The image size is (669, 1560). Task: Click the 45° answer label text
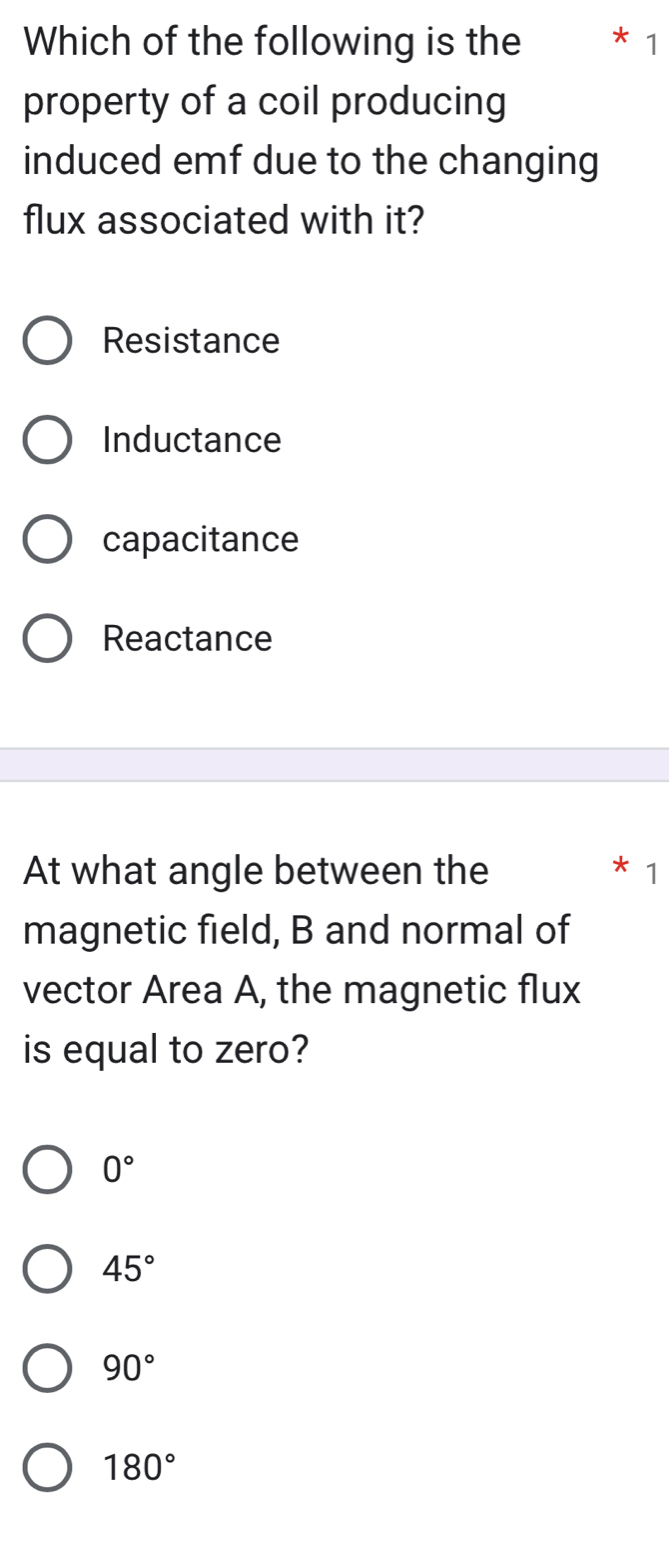128,1269
